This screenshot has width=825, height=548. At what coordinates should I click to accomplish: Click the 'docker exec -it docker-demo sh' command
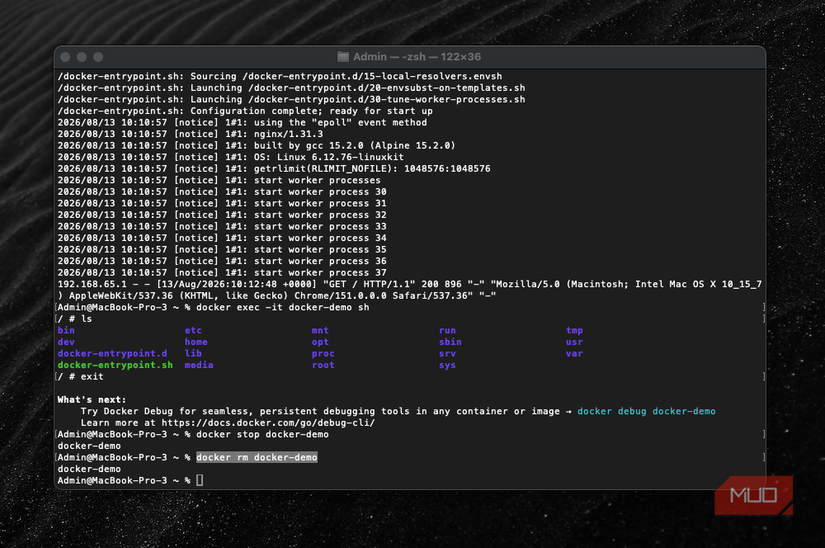click(283, 307)
